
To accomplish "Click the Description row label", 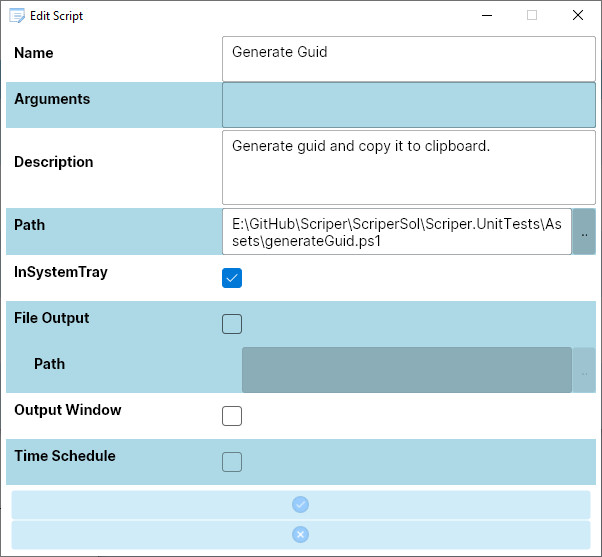I will [54, 162].
